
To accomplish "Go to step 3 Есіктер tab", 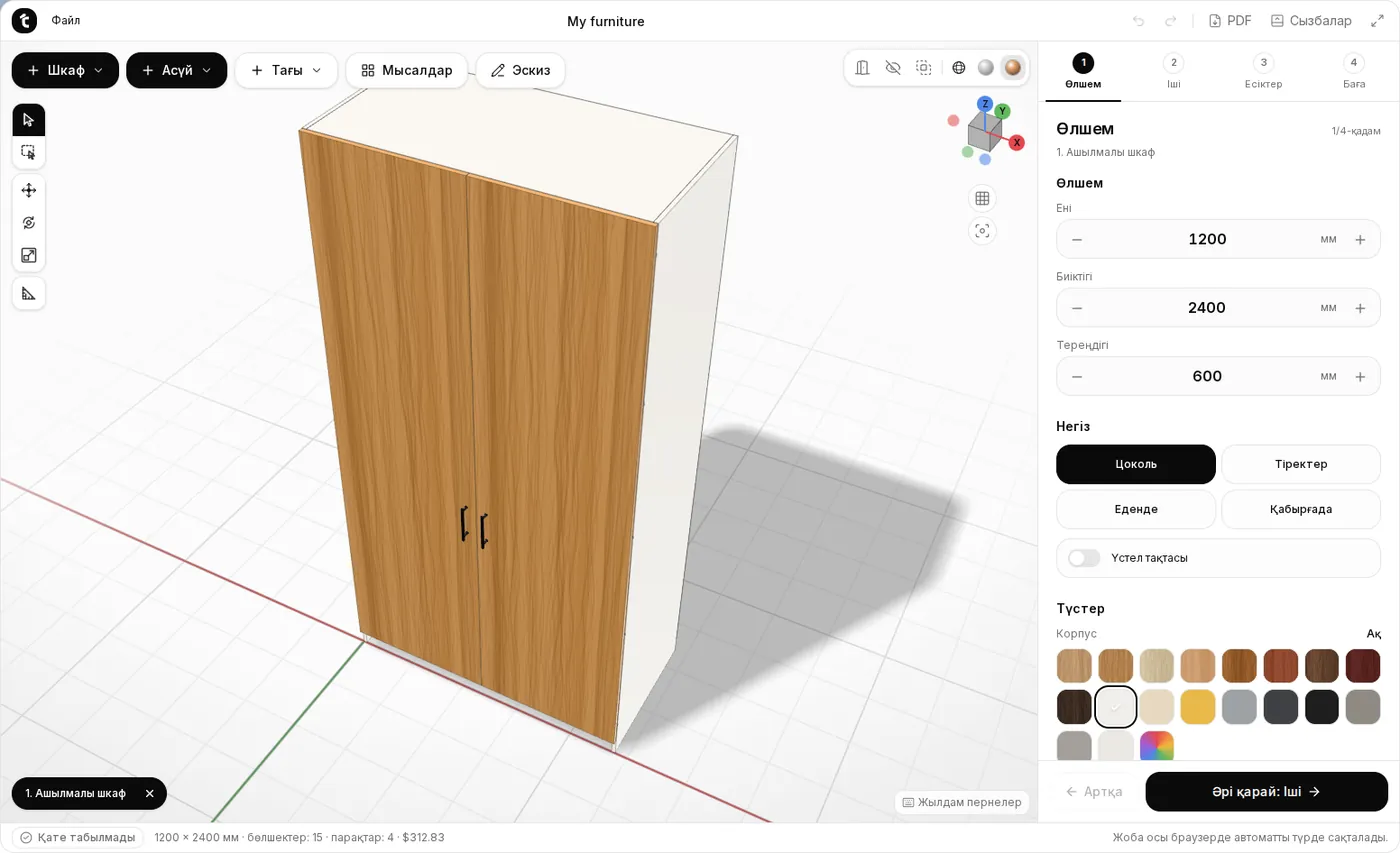I will pos(1263,72).
